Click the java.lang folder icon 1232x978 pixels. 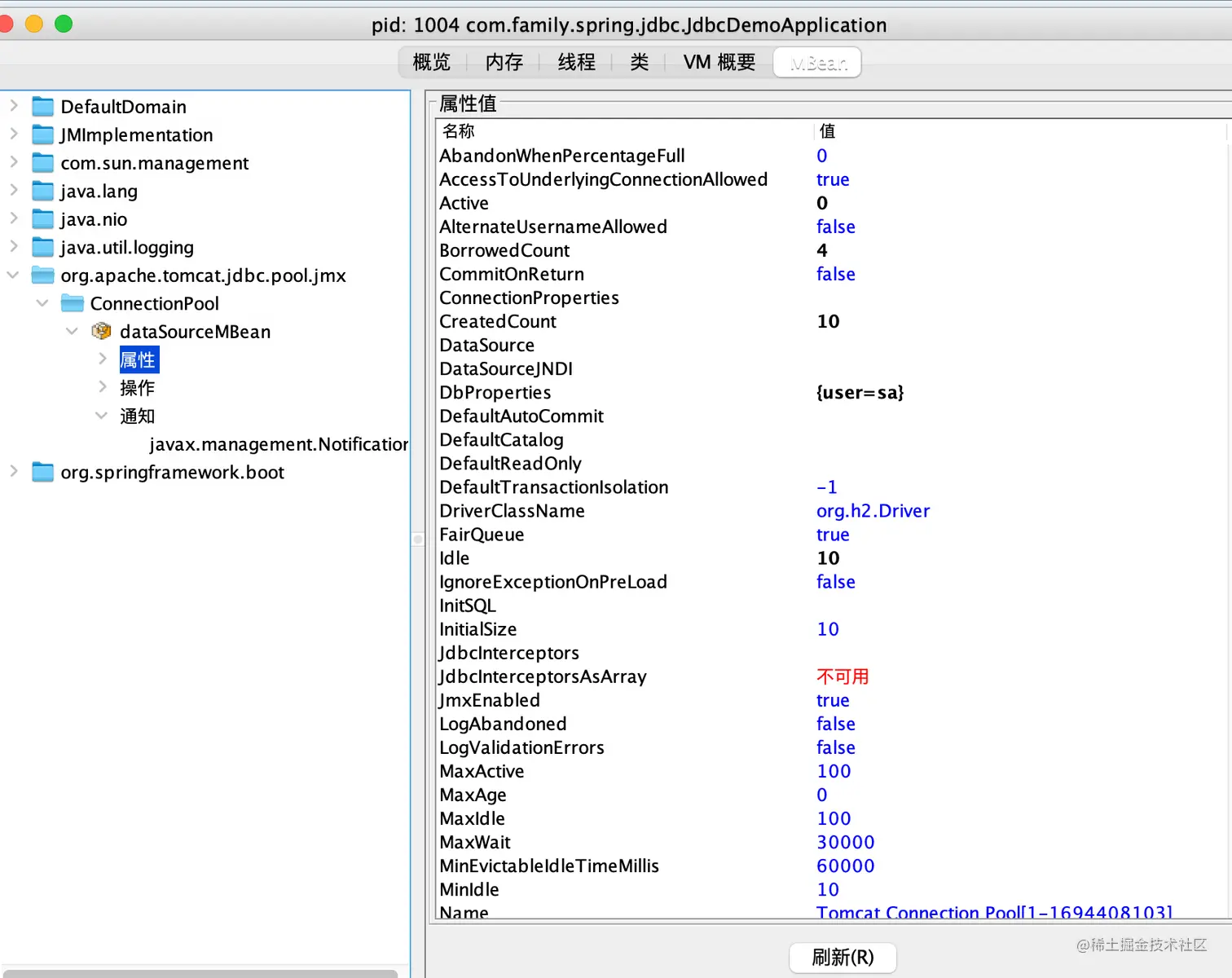pyautogui.click(x=42, y=191)
